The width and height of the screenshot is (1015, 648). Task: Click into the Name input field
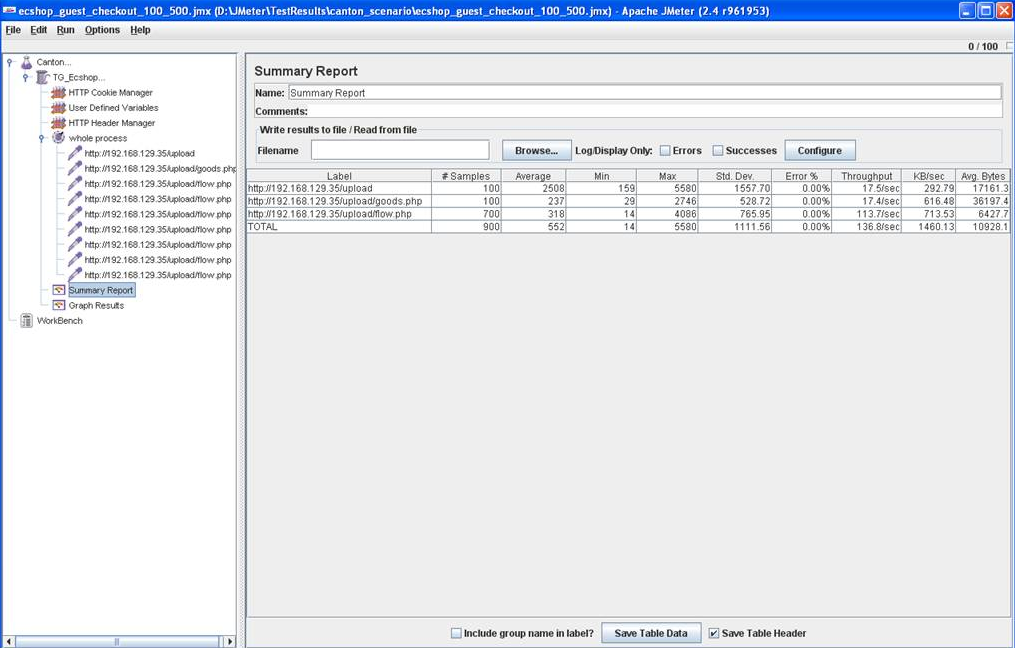click(645, 93)
